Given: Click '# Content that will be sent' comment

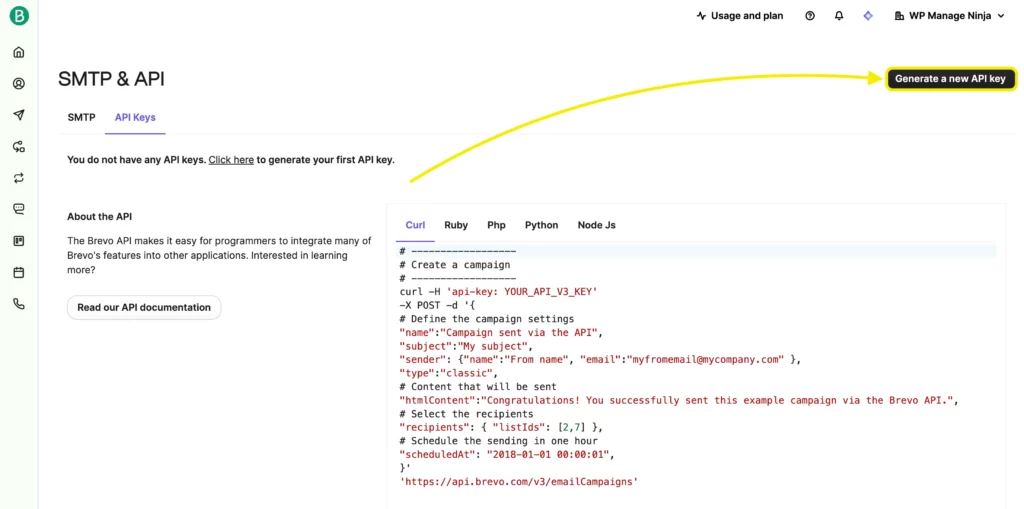Looking at the screenshot, I should pyautogui.click(x=477, y=387).
